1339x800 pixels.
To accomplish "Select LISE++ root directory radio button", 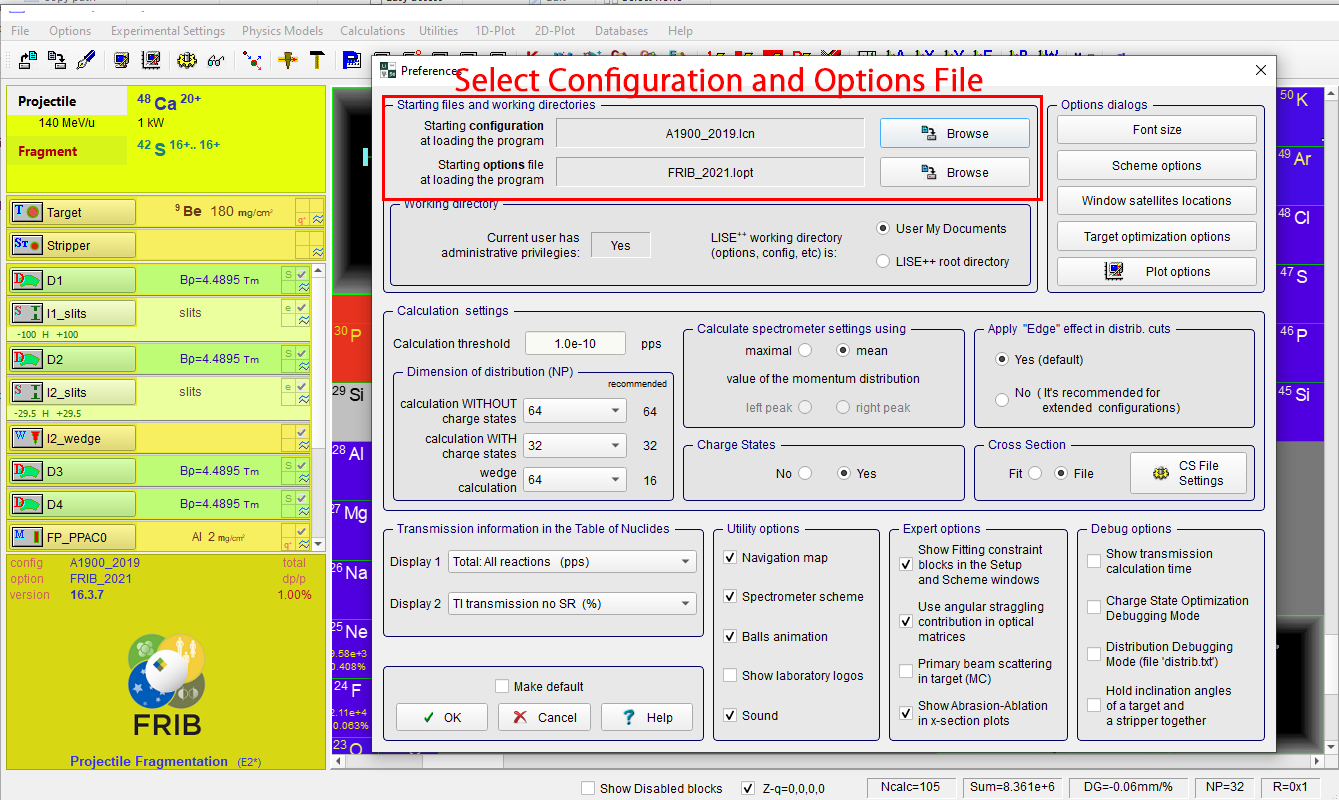I will [883, 262].
